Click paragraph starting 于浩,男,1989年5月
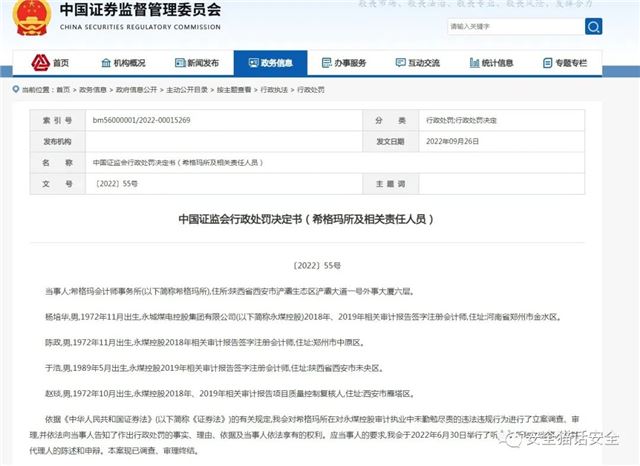 click(x=214, y=368)
